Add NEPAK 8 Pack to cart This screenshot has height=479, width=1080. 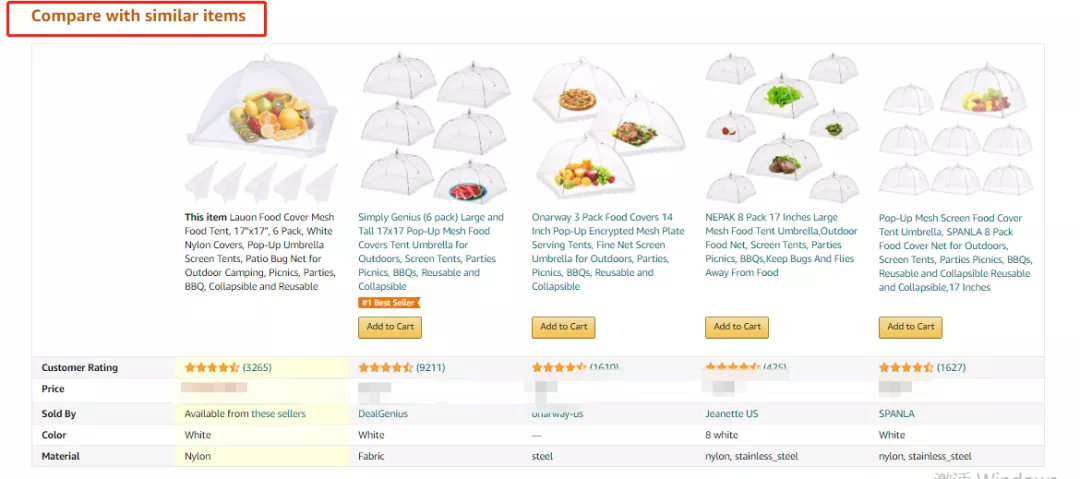pos(738,327)
